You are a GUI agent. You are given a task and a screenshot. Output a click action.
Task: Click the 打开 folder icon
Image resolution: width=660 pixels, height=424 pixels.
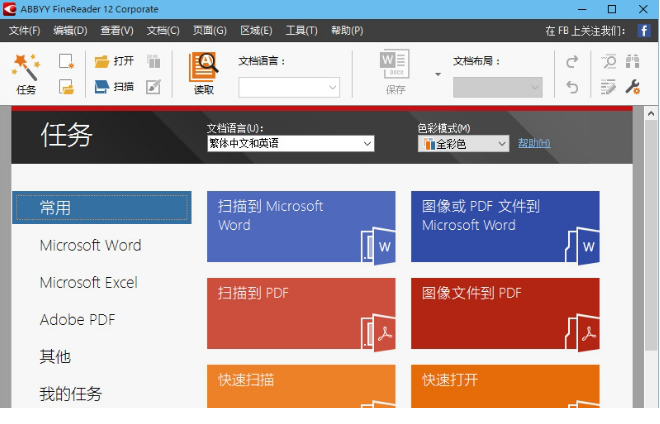[102, 61]
